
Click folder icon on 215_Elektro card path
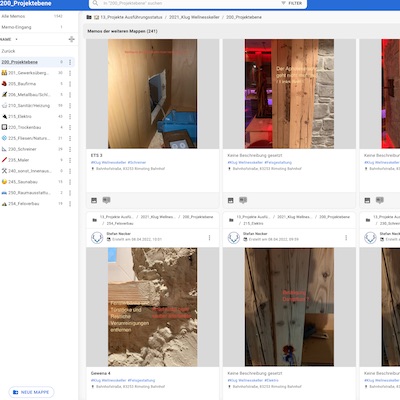pyautogui.click(x=231, y=220)
